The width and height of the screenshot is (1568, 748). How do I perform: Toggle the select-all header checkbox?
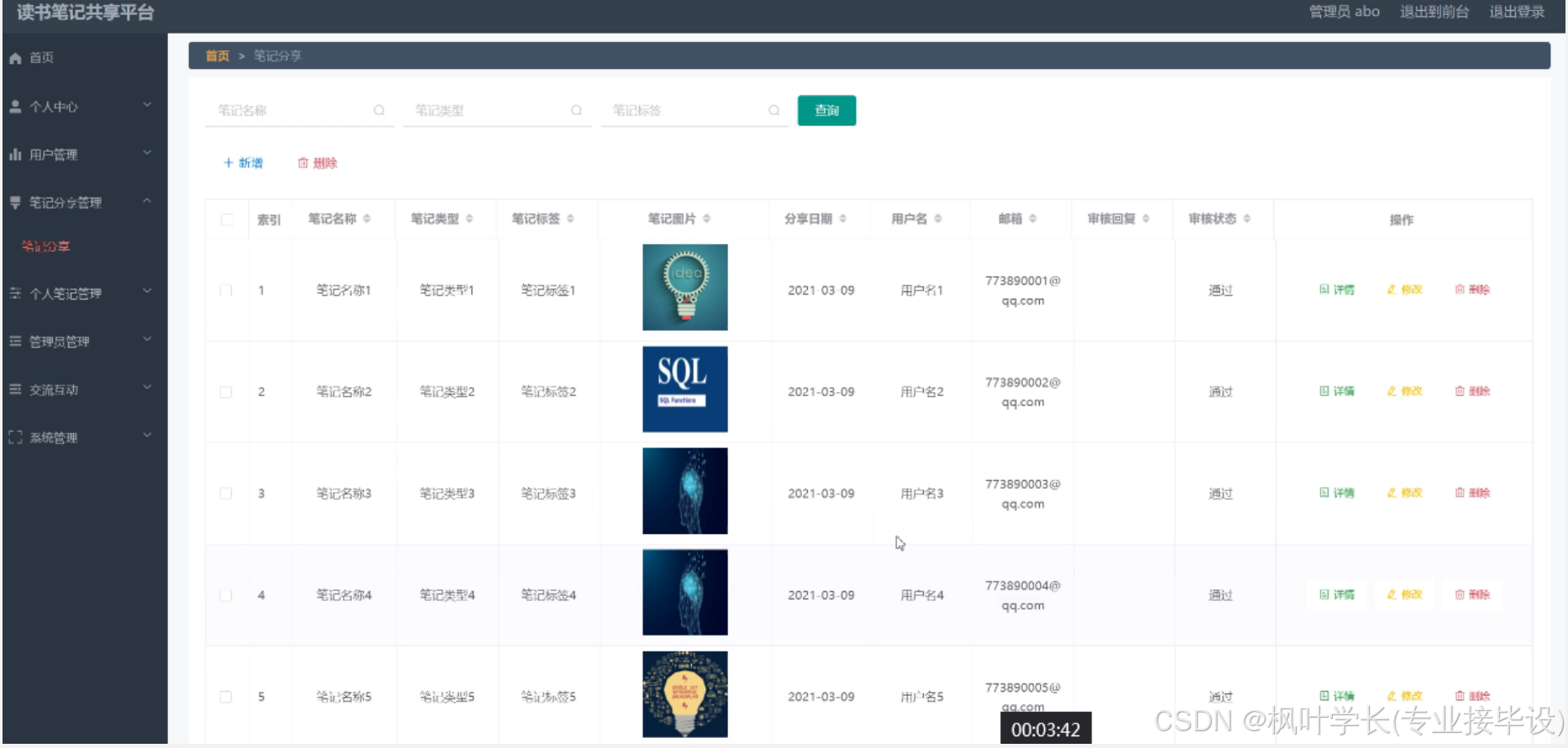coord(227,219)
